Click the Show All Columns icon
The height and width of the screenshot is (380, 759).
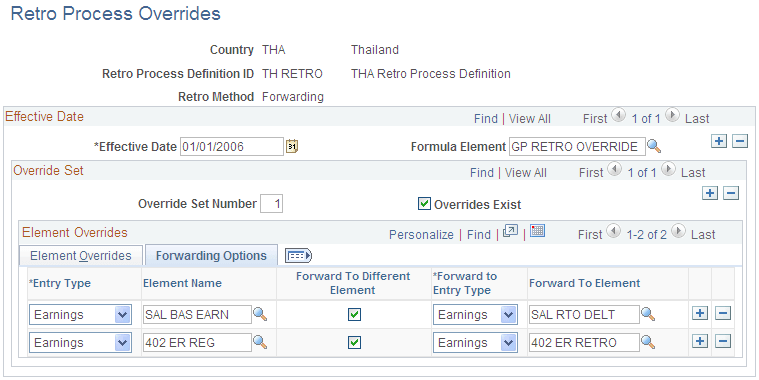(x=298, y=256)
